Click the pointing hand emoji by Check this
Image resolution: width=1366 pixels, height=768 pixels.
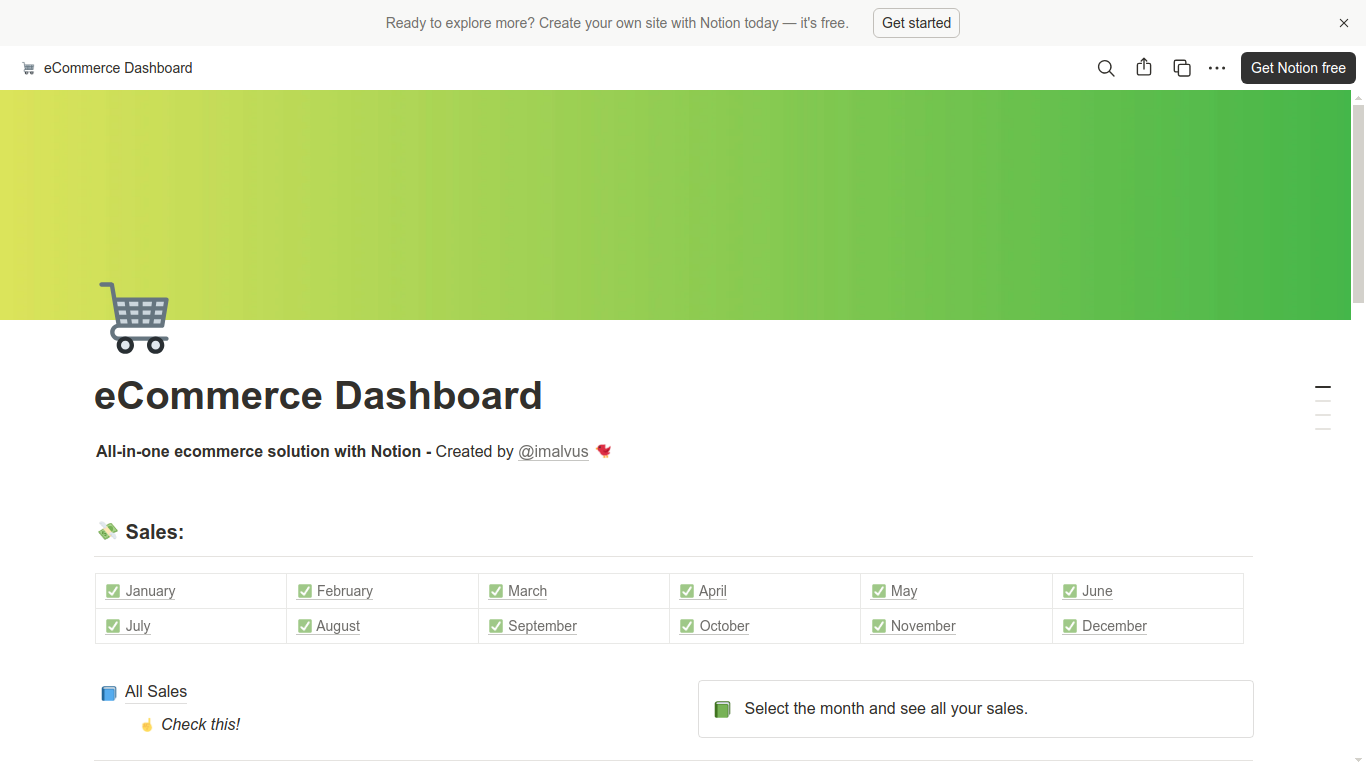[147, 725]
